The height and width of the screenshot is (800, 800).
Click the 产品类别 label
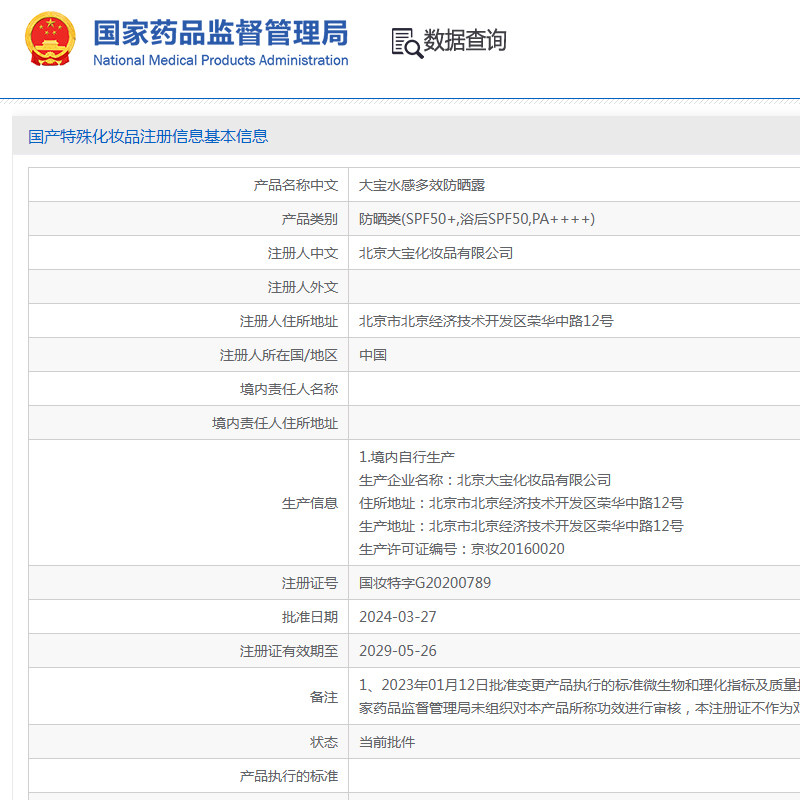pyautogui.click(x=310, y=219)
